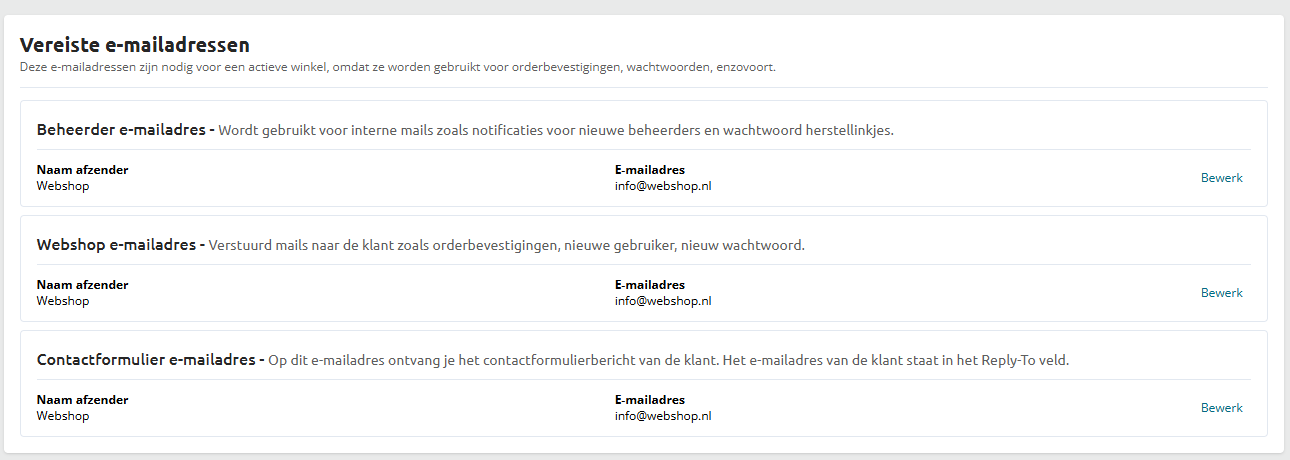Click the Contactformulier description mentioning the Reply-To veld
1290x460 pixels.
[x=669, y=361]
